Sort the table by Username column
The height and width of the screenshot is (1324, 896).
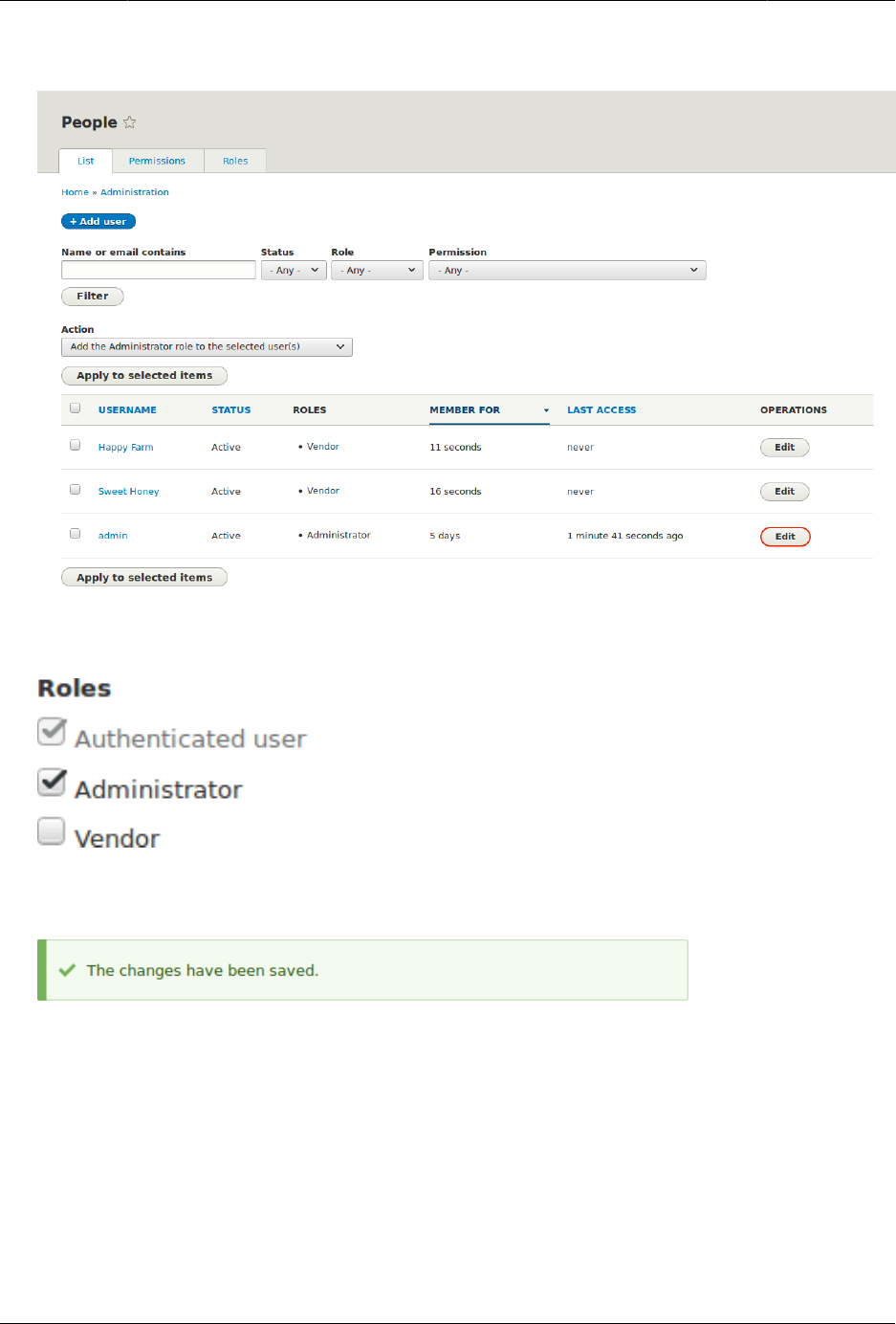point(127,410)
